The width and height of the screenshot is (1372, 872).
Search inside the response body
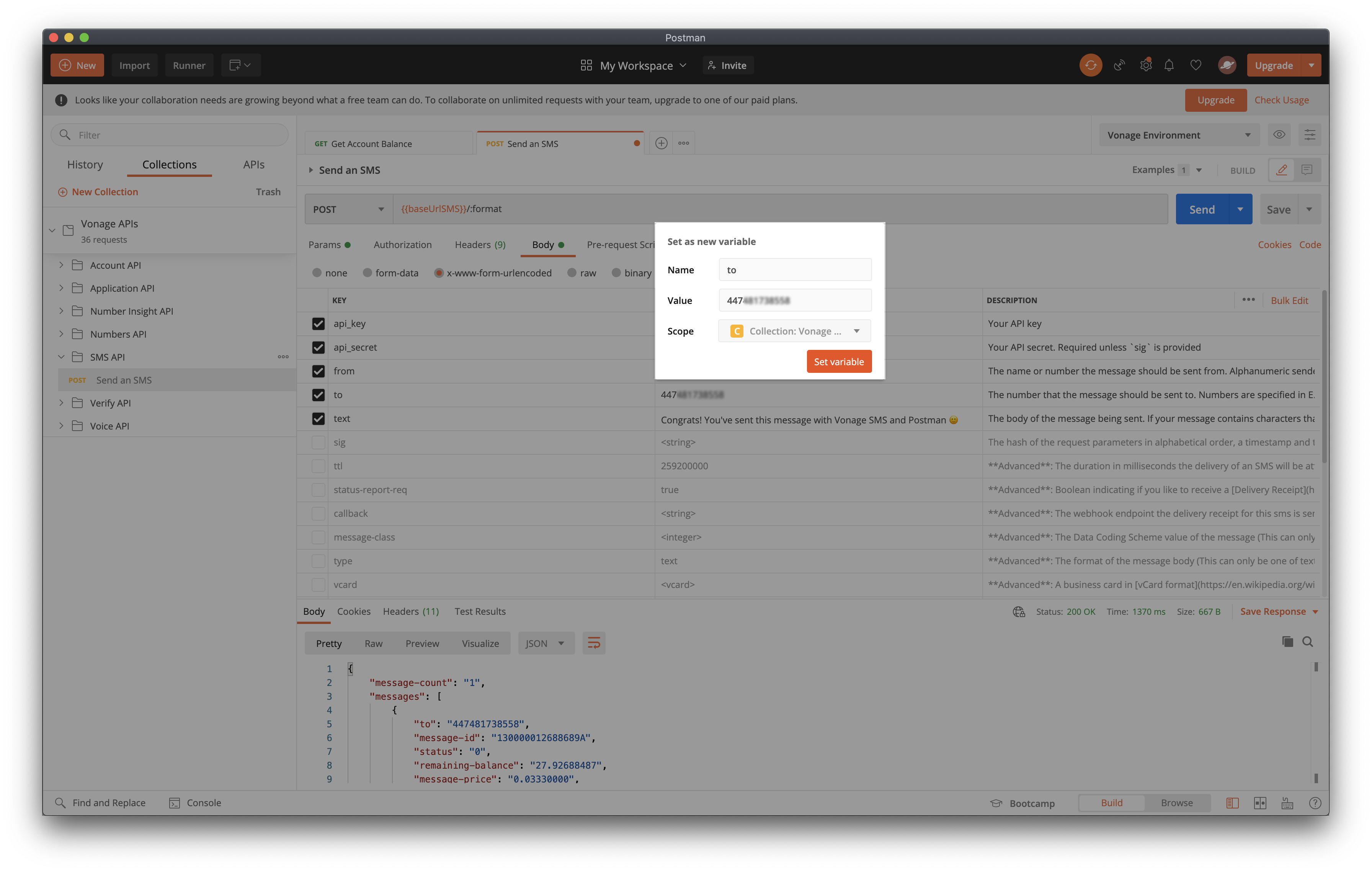click(1308, 641)
